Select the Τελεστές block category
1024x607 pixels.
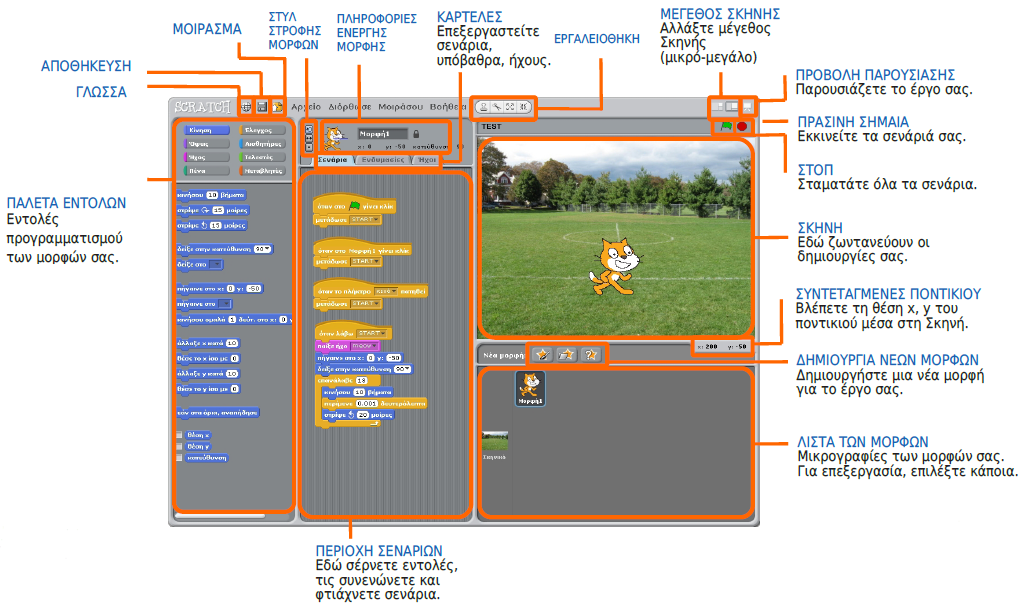point(263,157)
